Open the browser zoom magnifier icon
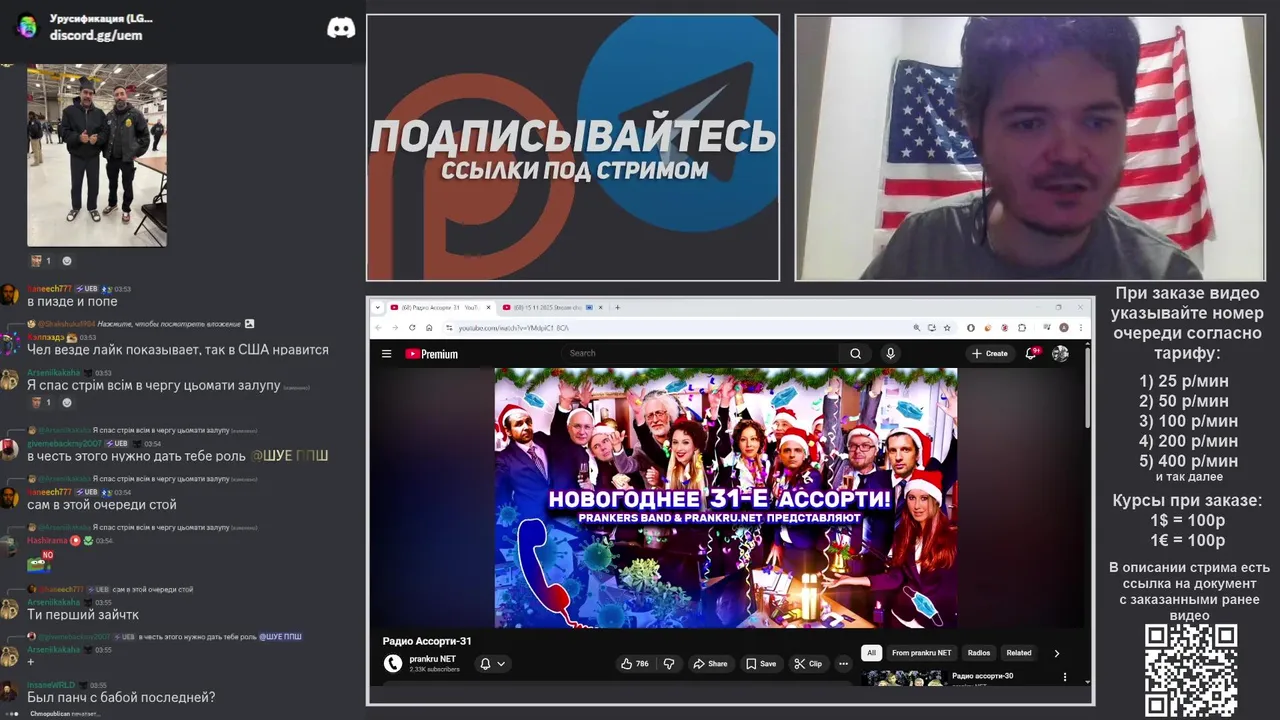The image size is (1280, 720). tap(917, 328)
